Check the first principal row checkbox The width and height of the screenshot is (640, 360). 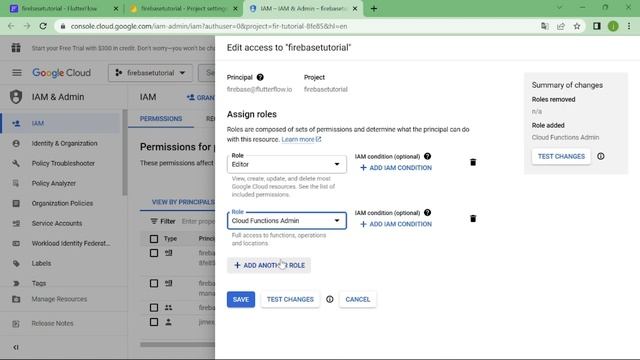coord(154,253)
